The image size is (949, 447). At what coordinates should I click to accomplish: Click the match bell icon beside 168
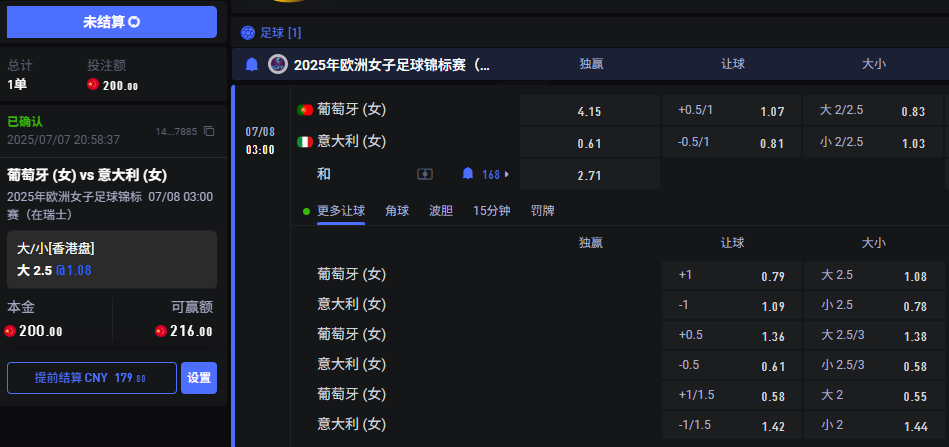pyautogui.click(x=467, y=174)
